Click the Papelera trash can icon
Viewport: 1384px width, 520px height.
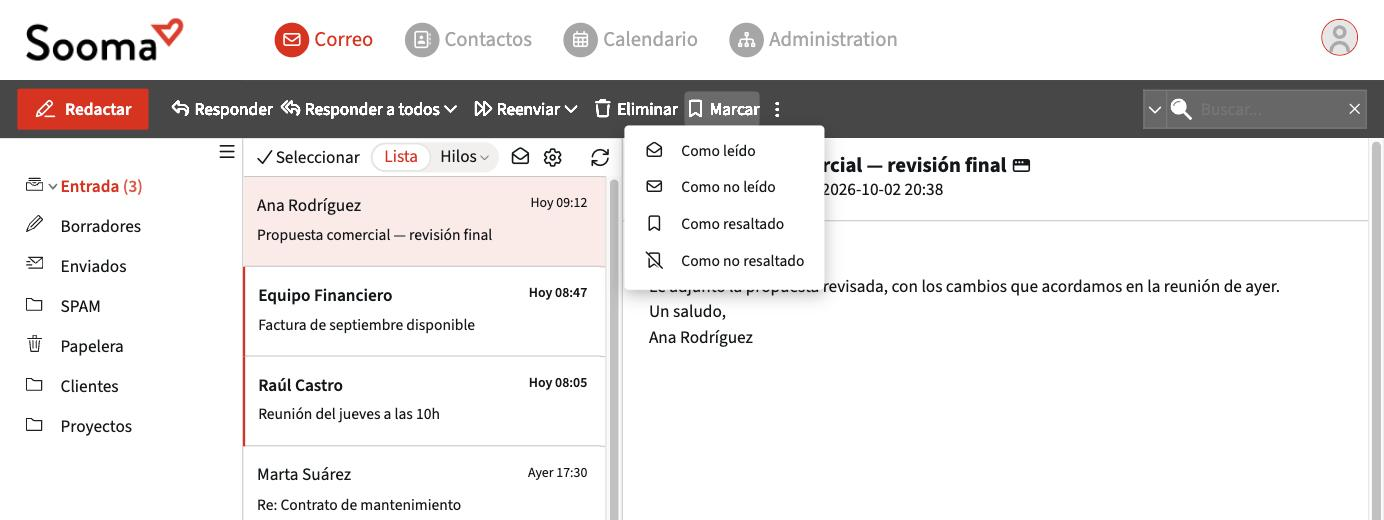coord(35,344)
